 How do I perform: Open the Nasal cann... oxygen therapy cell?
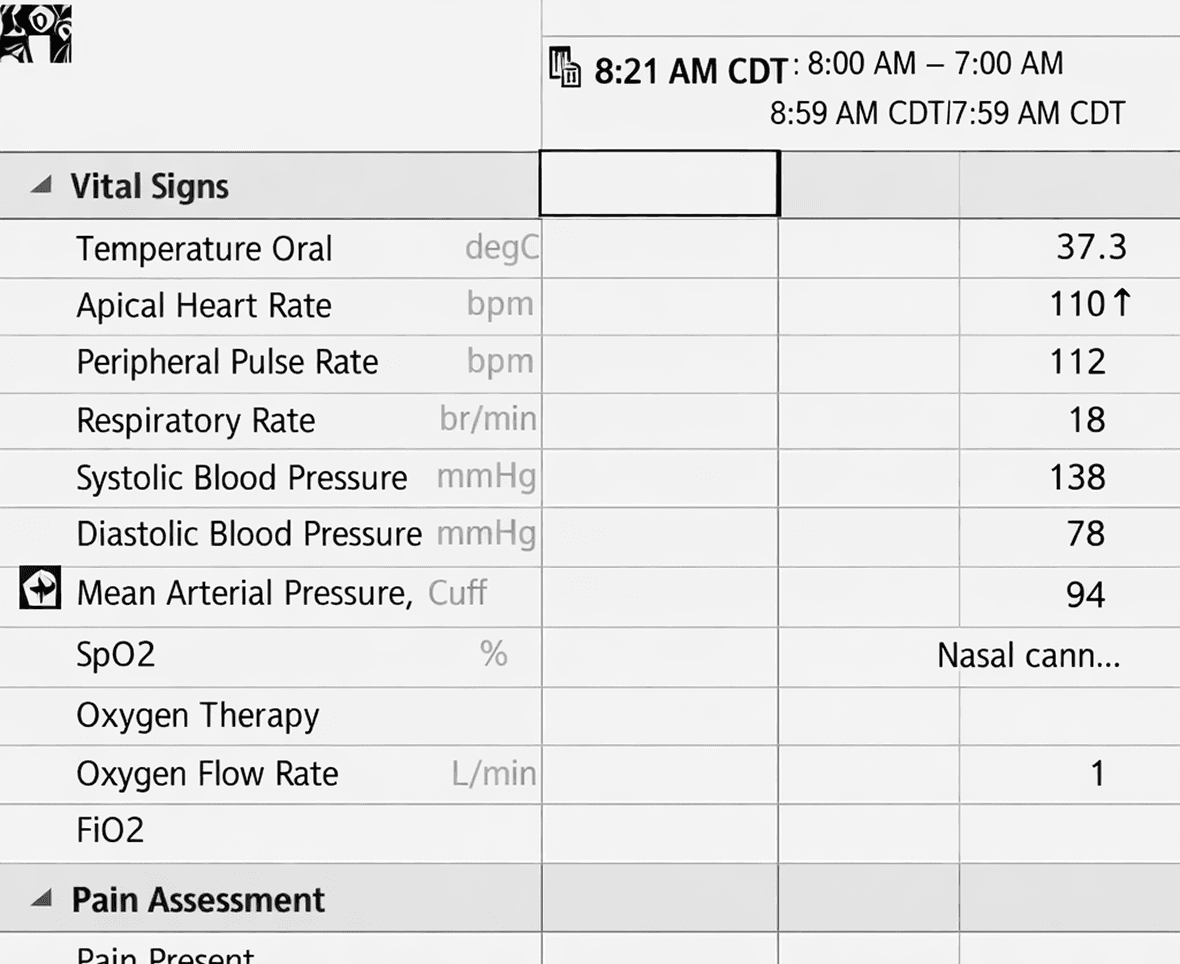(1028, 656)
